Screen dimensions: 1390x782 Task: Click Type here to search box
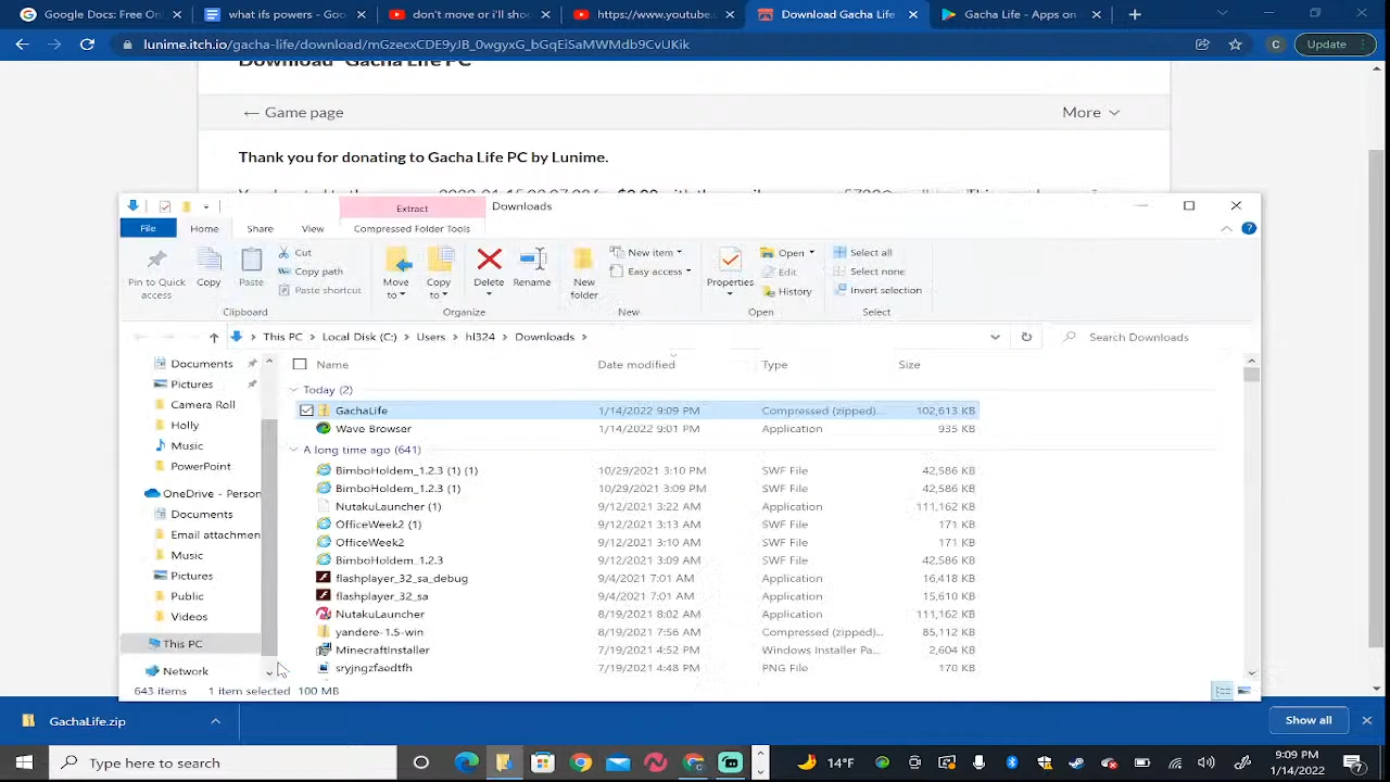coord(224,763)
